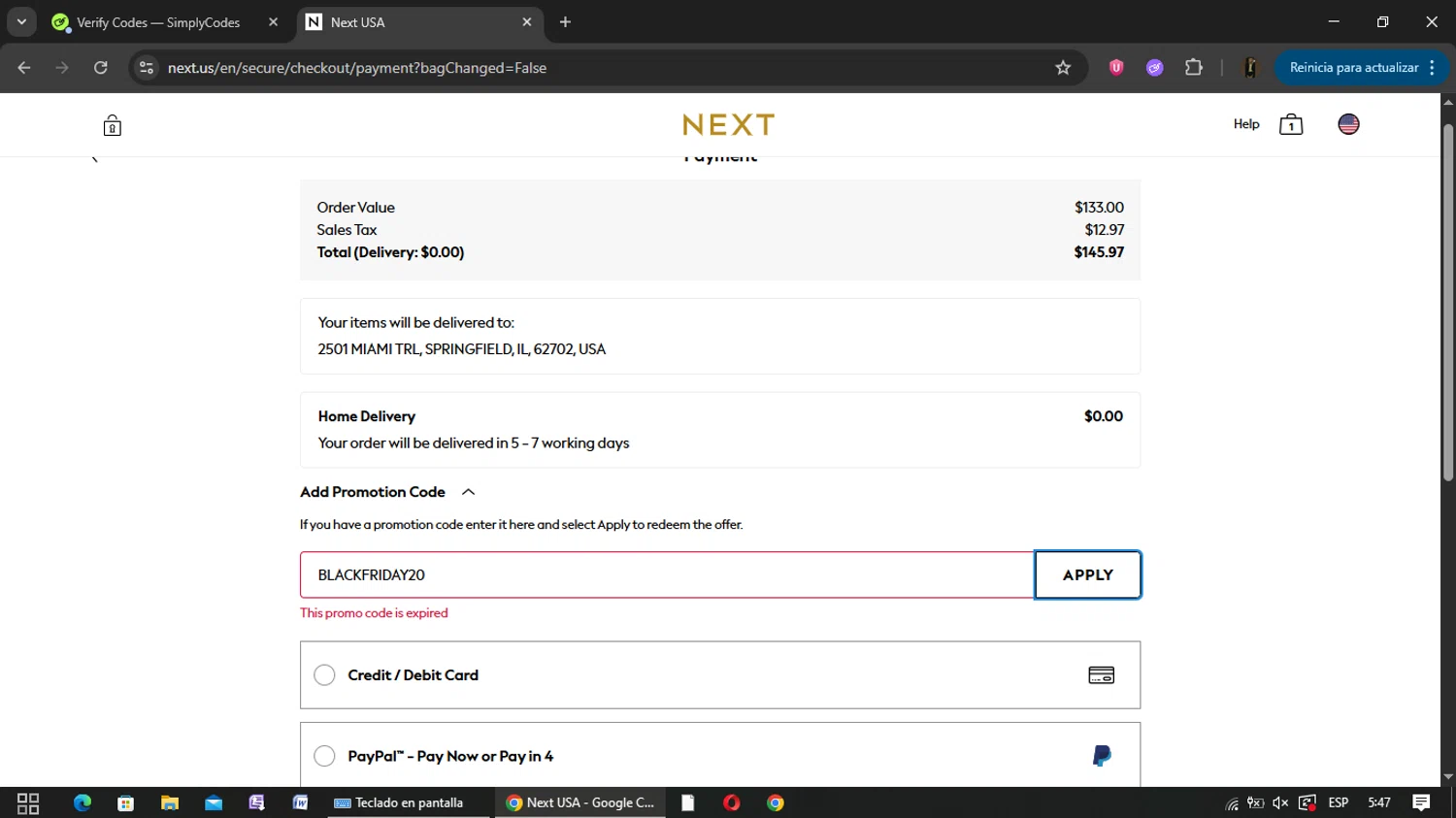This screenshot has height=818, width=1456.
Task: Launch Microsoft Edge from the taskbar
Action: [83, 803]
